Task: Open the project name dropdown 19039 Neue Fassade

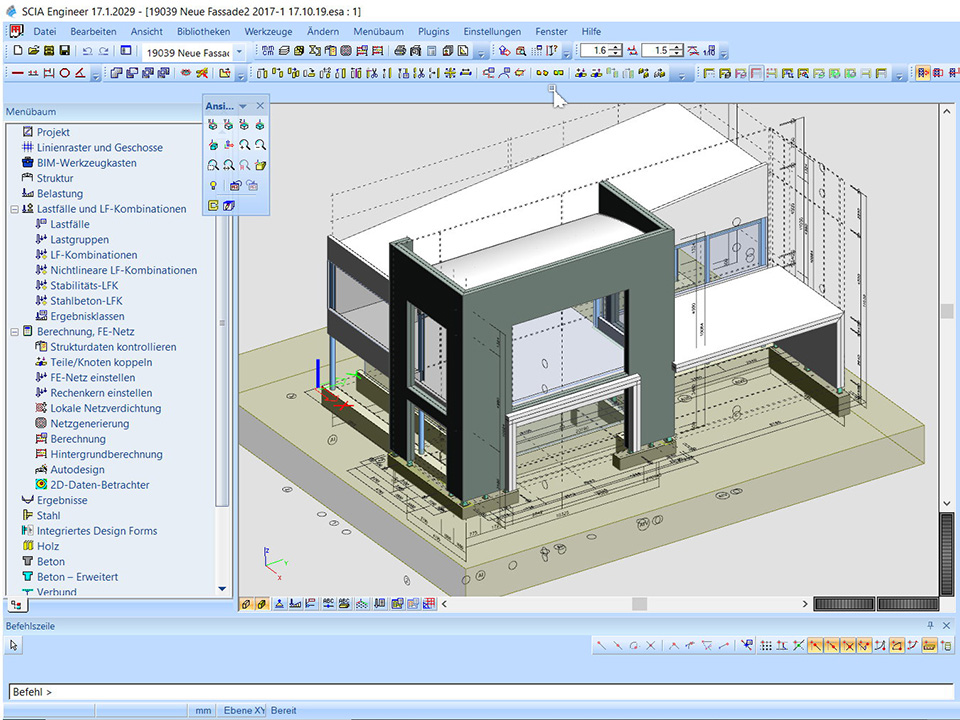Action: coord(239,51)
